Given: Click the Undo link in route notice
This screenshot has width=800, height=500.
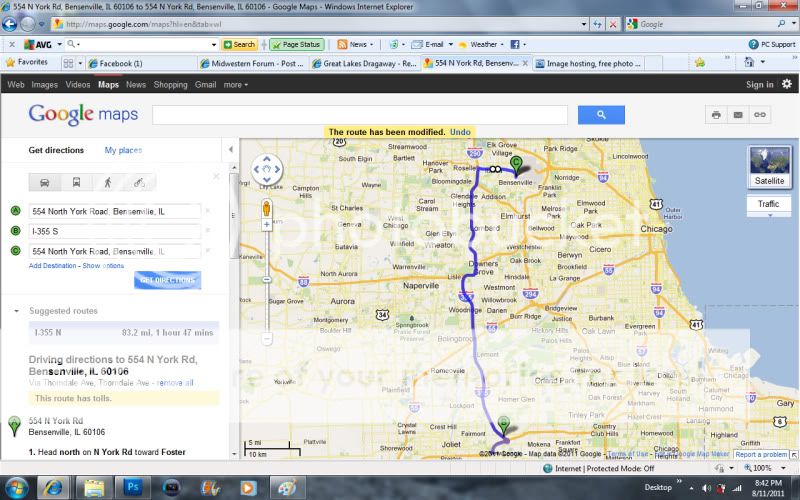Looking at the screenshot, I should click(460, 132).
